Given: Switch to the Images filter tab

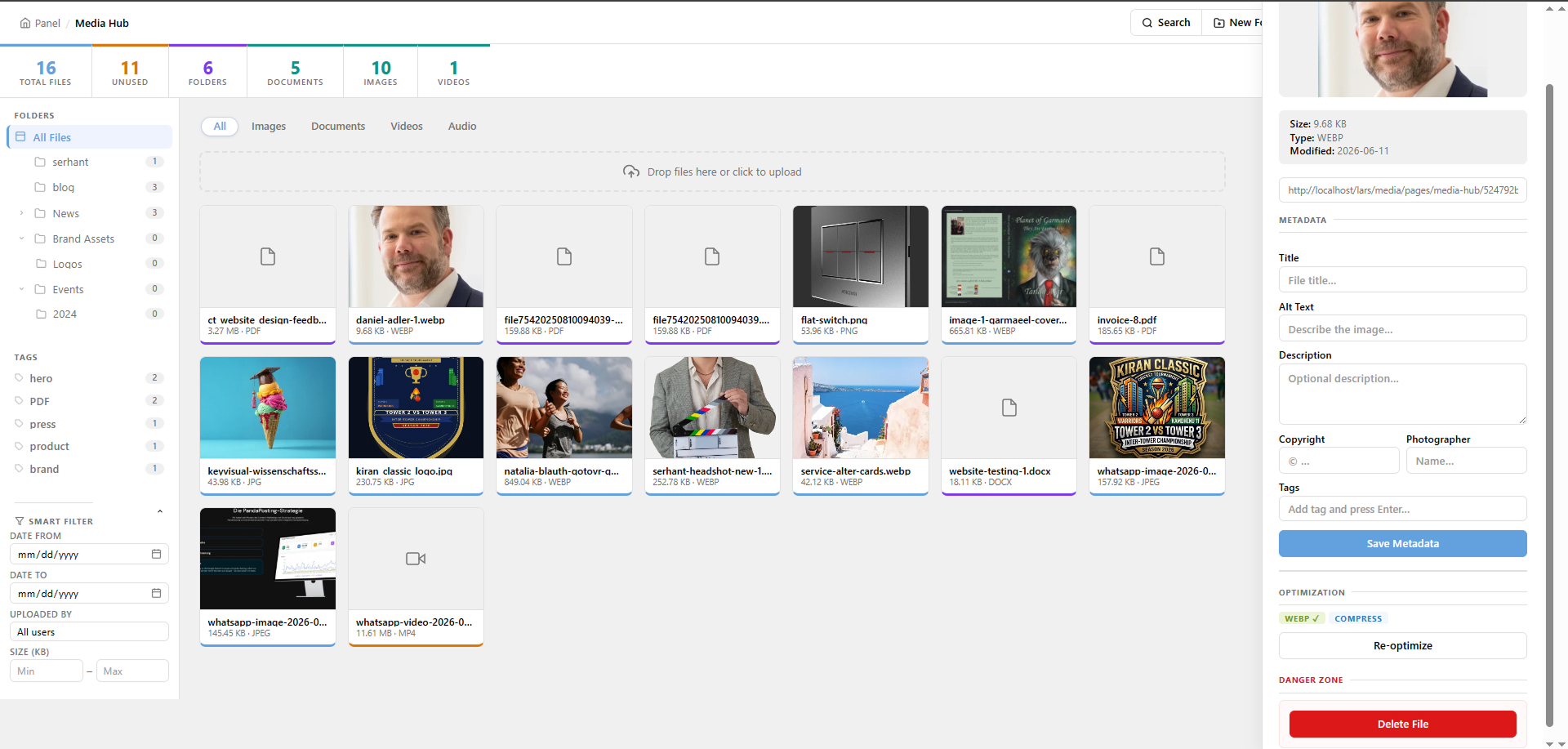Looking at the screenshot, I should tap(269, 127).
